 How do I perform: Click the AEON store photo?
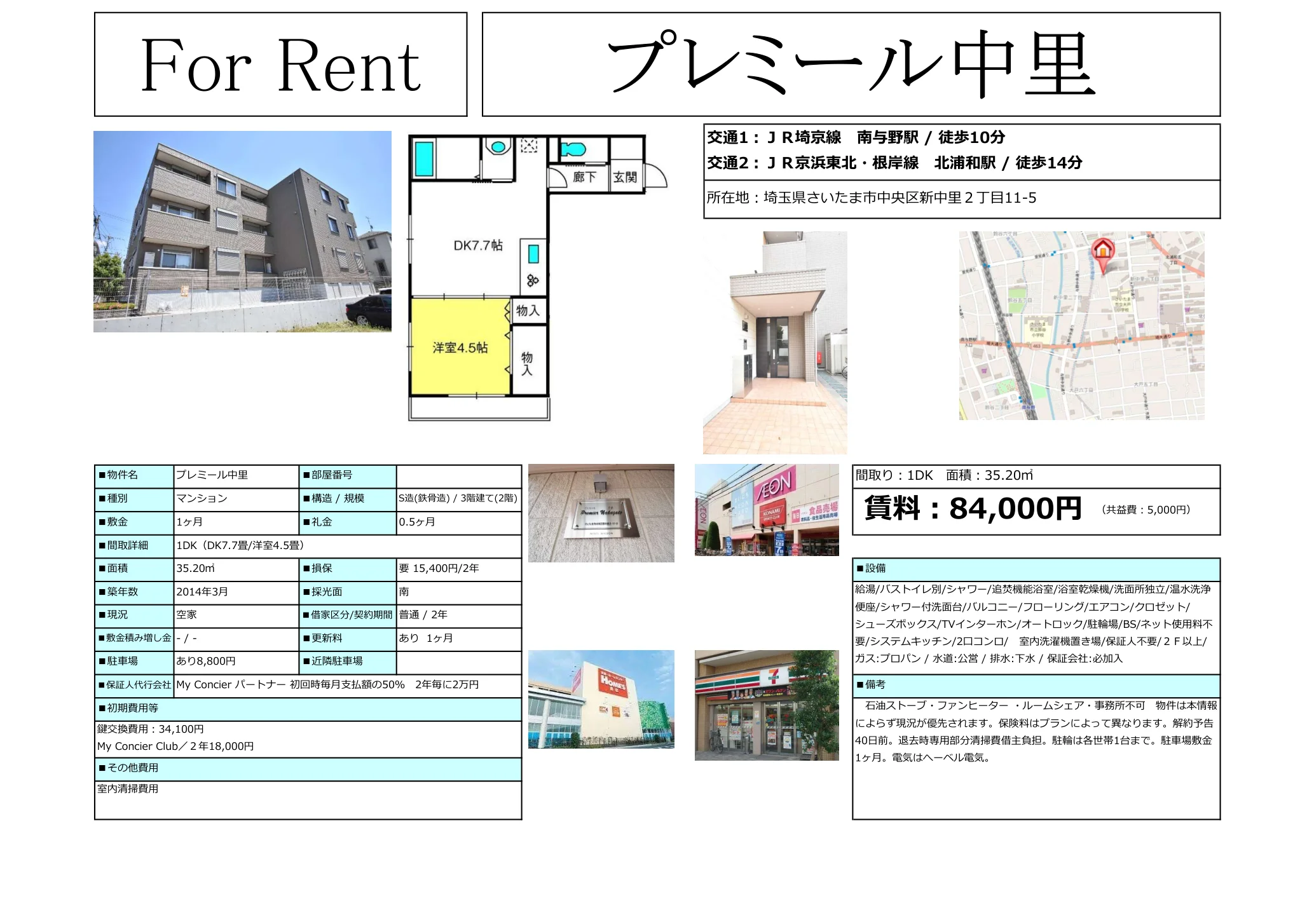pos(767,510)
